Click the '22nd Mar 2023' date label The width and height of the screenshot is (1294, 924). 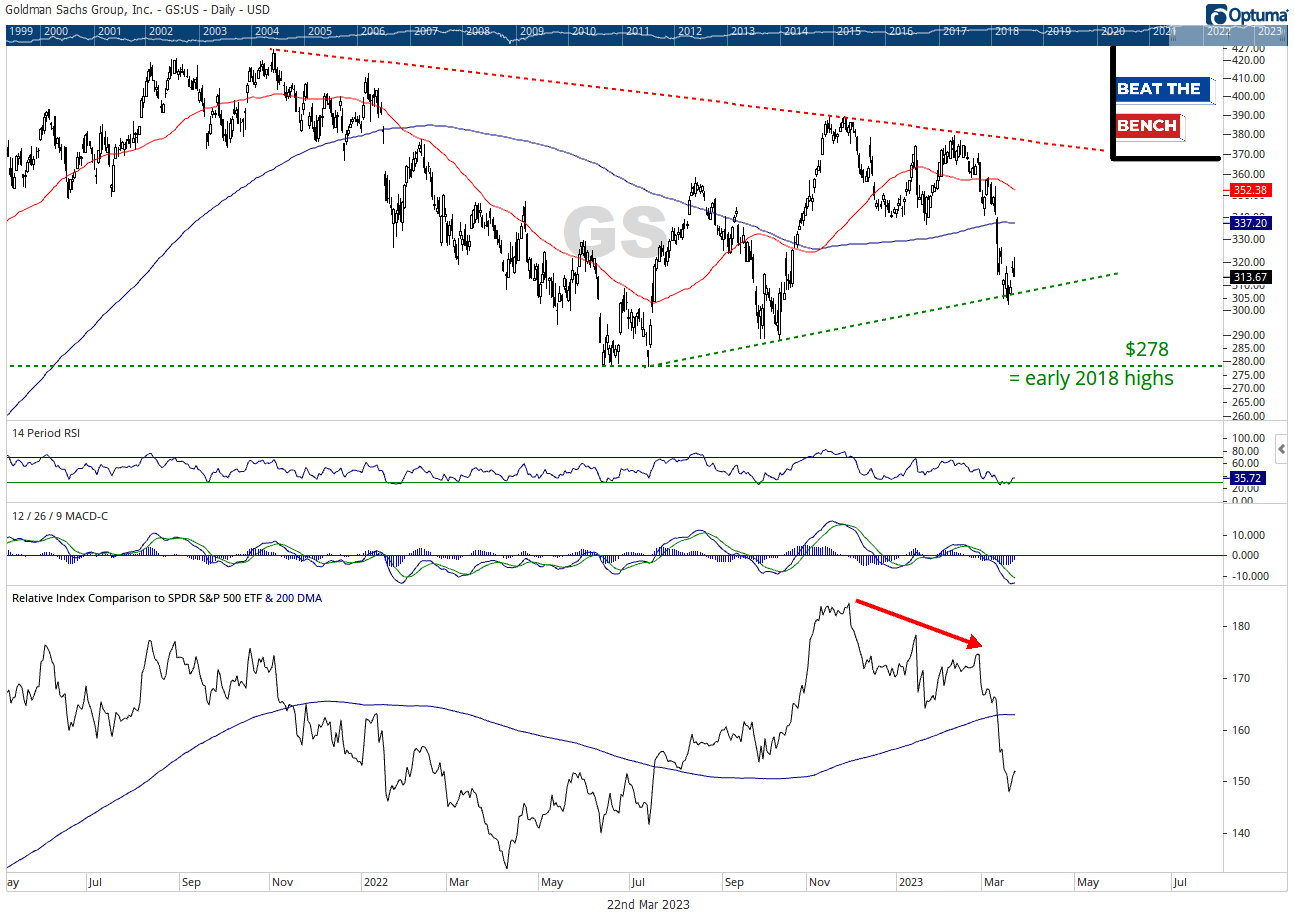646,904
